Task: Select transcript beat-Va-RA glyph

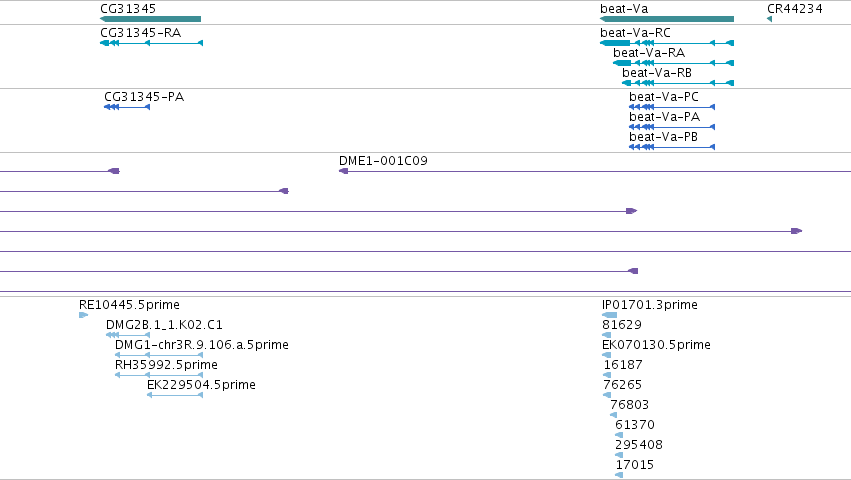Action: [674, 63]
